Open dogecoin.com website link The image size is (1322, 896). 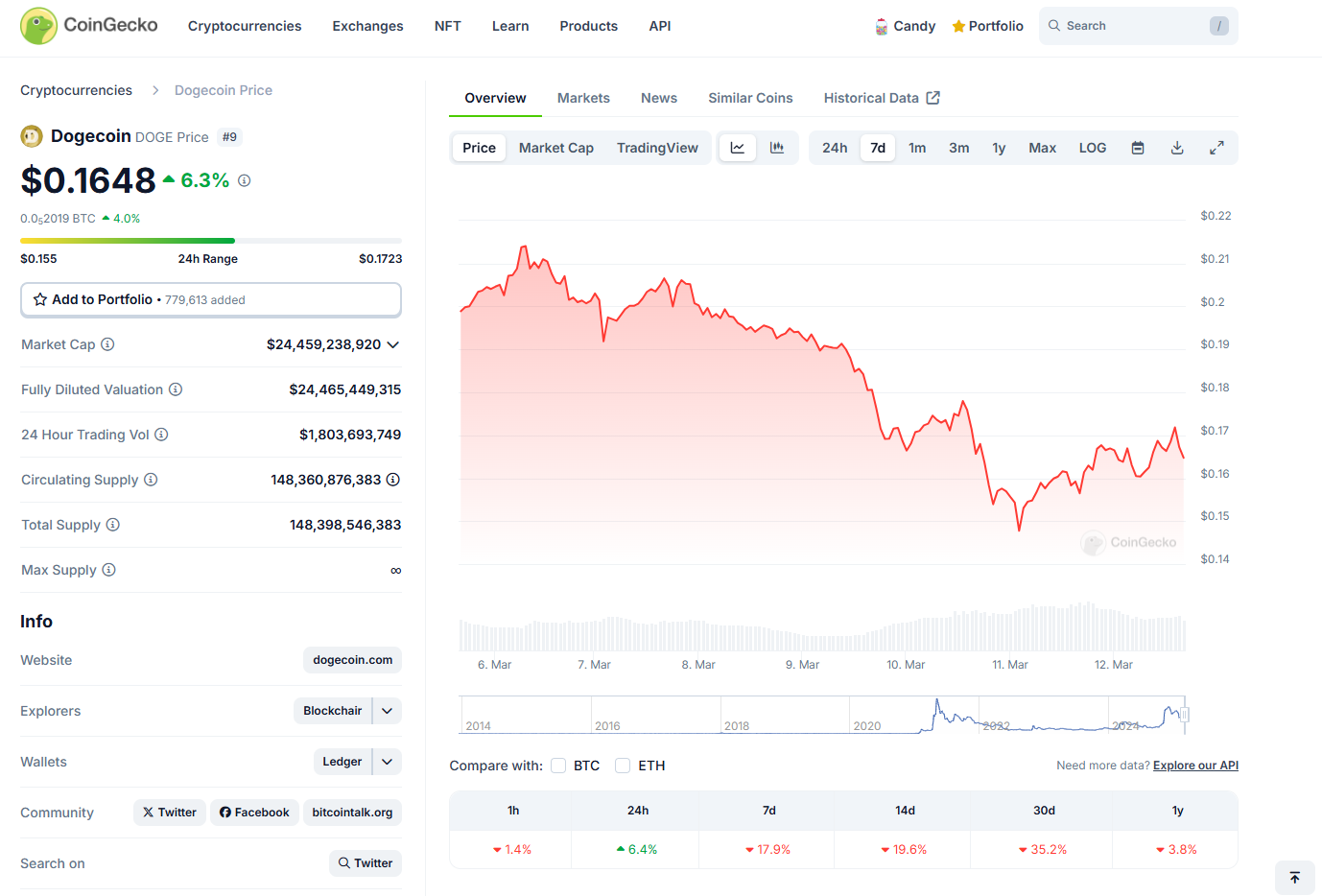click(x=353, y=660)
